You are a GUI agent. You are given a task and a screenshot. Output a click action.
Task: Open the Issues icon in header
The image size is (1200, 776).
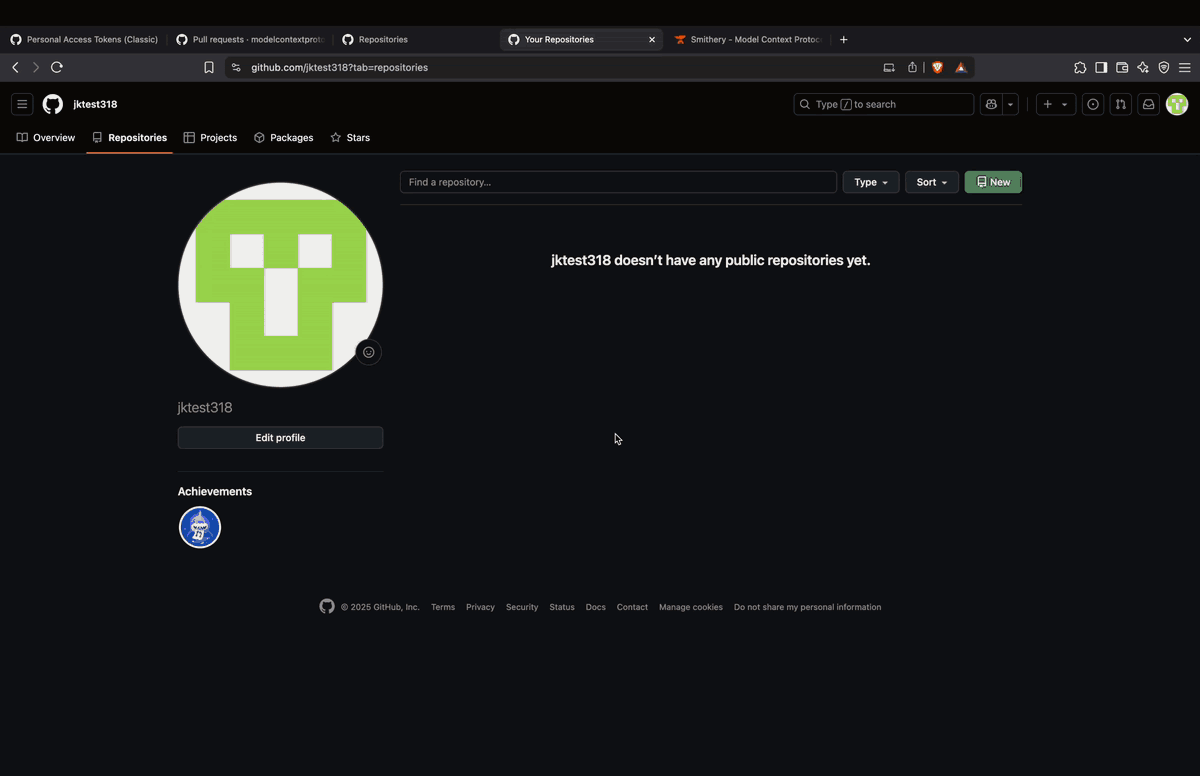pyautogui.click(x=1093, y=104)
